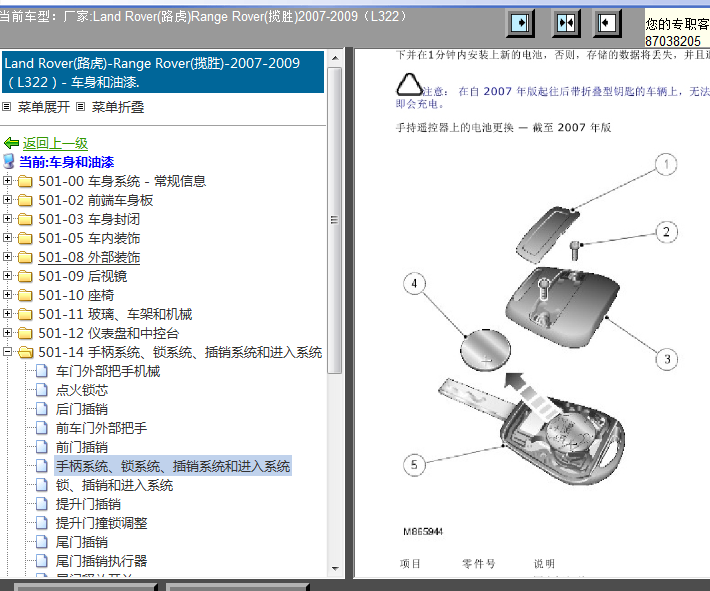
Task: Select 手柄系统、锁系统、插销系统和进入系统 document
Action: (x=173, y=466)
